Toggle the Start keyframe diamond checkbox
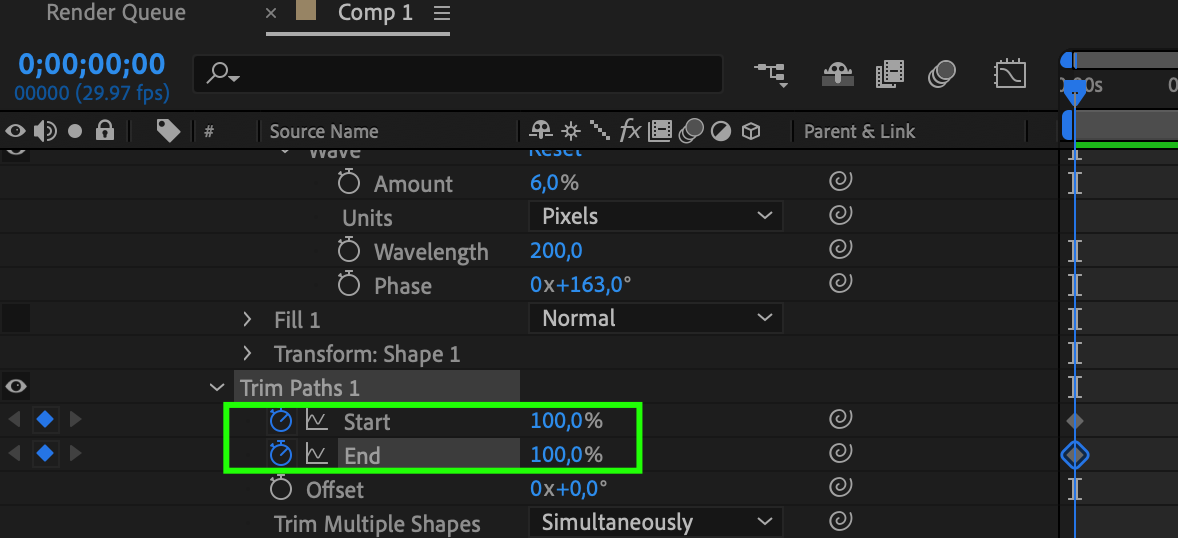 pyautogui.click(x=45, y=420)
